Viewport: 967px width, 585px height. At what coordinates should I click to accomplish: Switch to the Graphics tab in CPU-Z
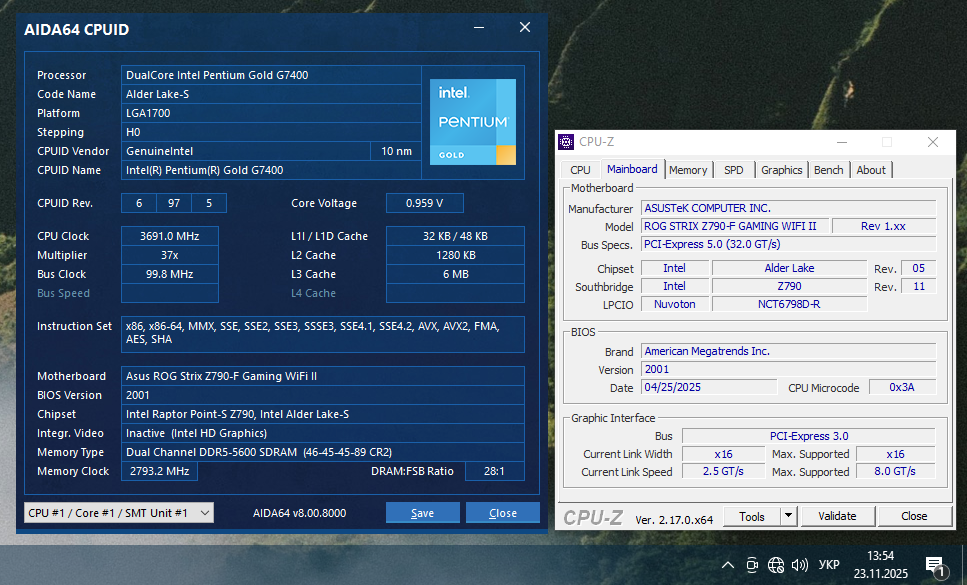781,170
